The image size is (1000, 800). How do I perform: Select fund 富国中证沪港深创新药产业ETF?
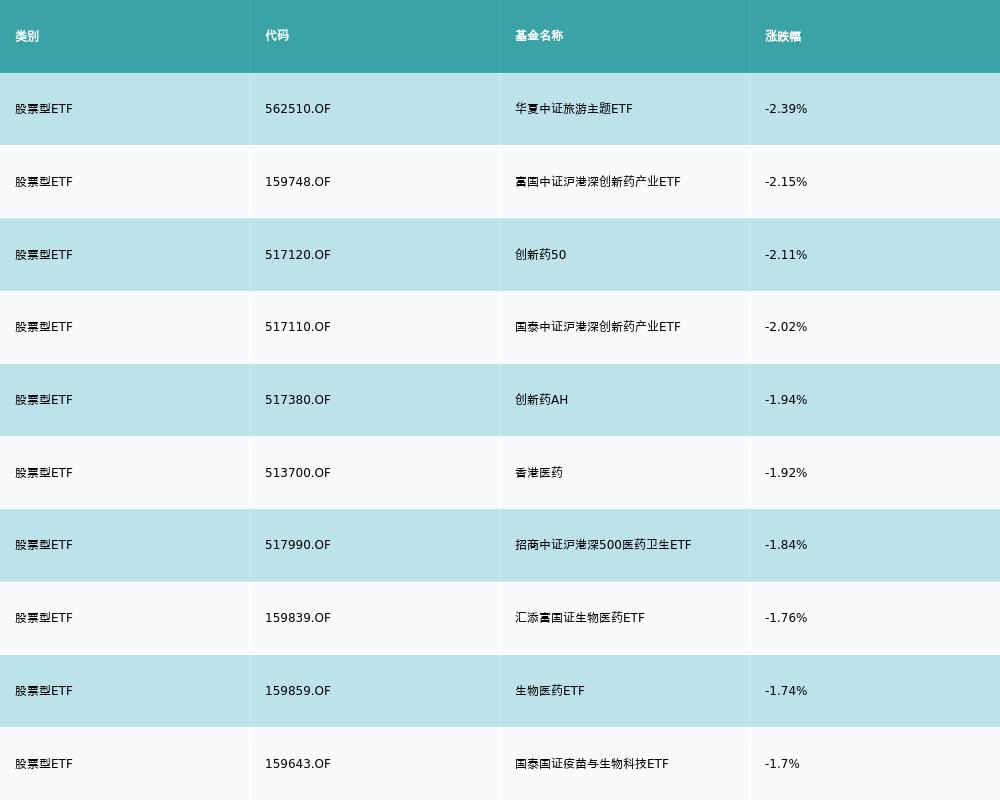click(x=596, y=182)
